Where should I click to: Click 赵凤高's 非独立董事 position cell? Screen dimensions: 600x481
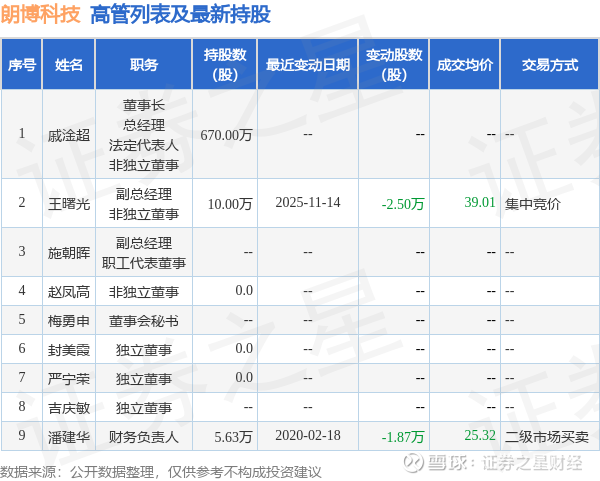point(143,292)
